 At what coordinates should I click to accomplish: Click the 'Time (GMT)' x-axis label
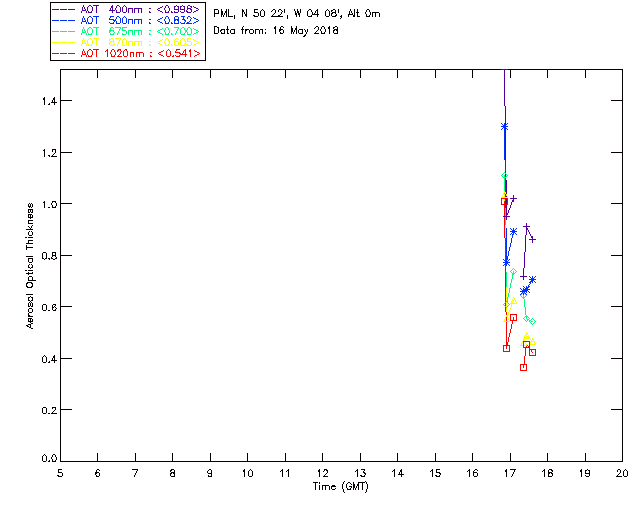pos(340,487)
